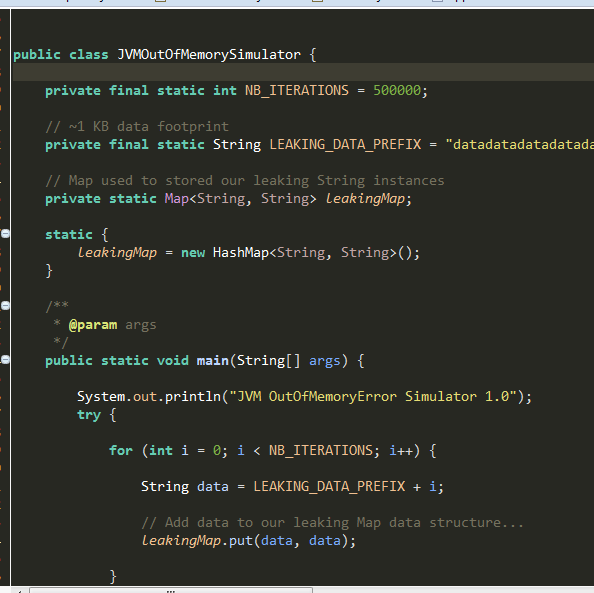Screen dimensions: 594x593
Task: Click leakingMap in the put statement
Action: 181,541
